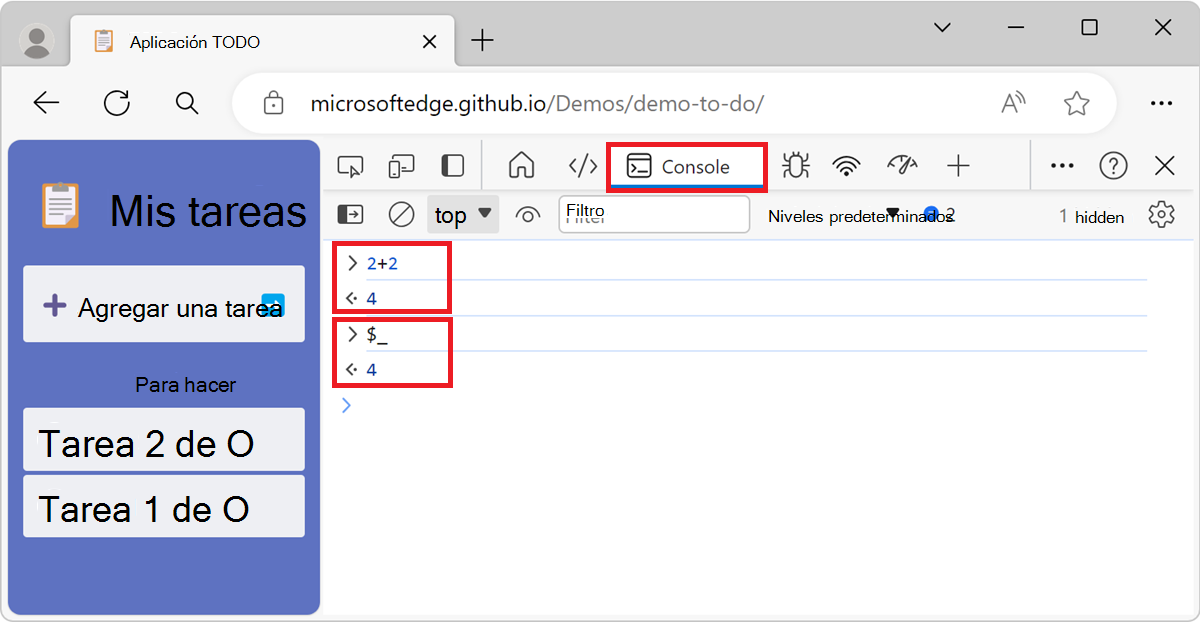The height and width of the screenshot is (622, 1200).
Task: Open the Inspect element picker tool
Action: [350, 166]
